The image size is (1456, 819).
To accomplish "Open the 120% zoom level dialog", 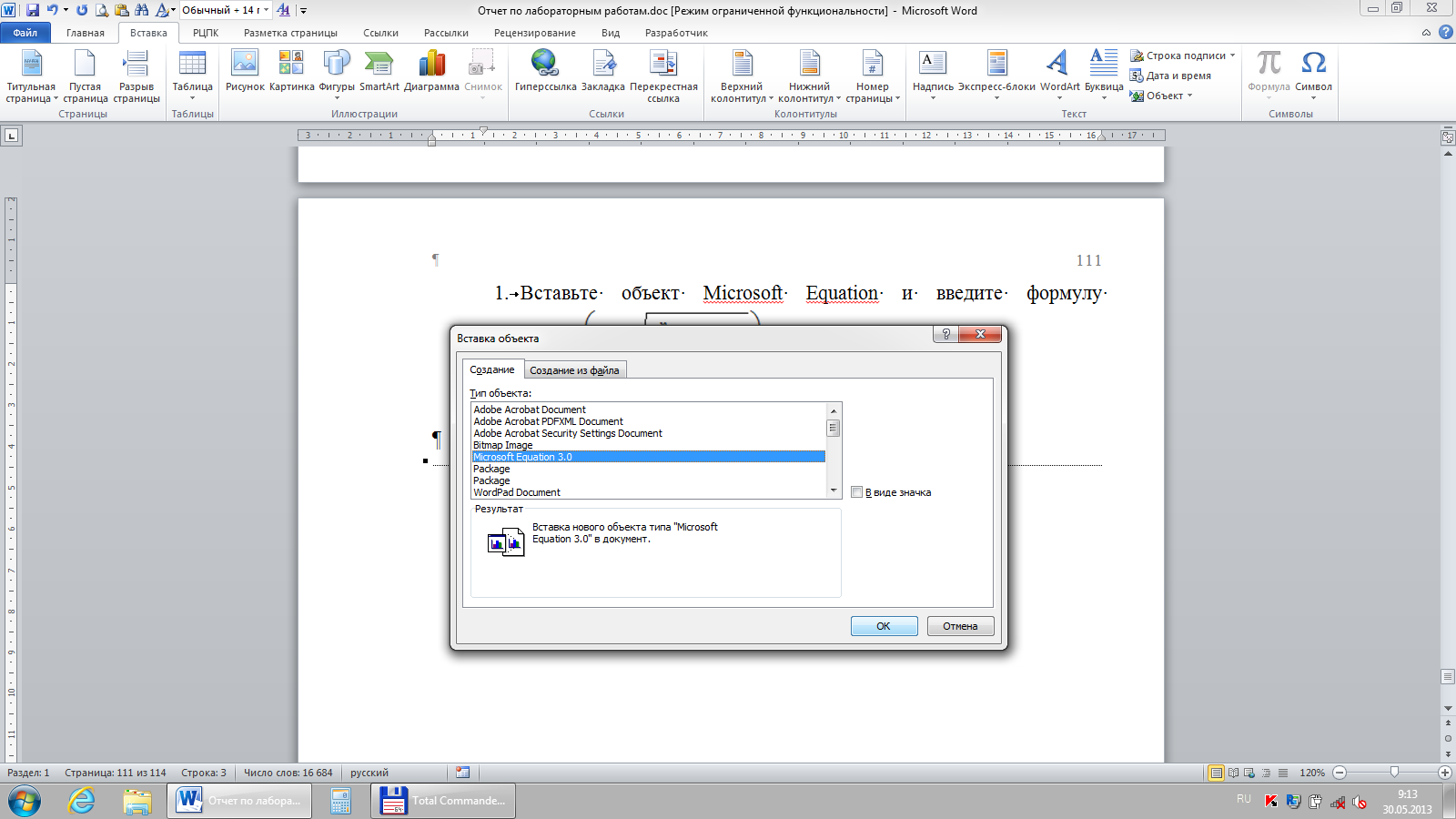I will 1312,773.
